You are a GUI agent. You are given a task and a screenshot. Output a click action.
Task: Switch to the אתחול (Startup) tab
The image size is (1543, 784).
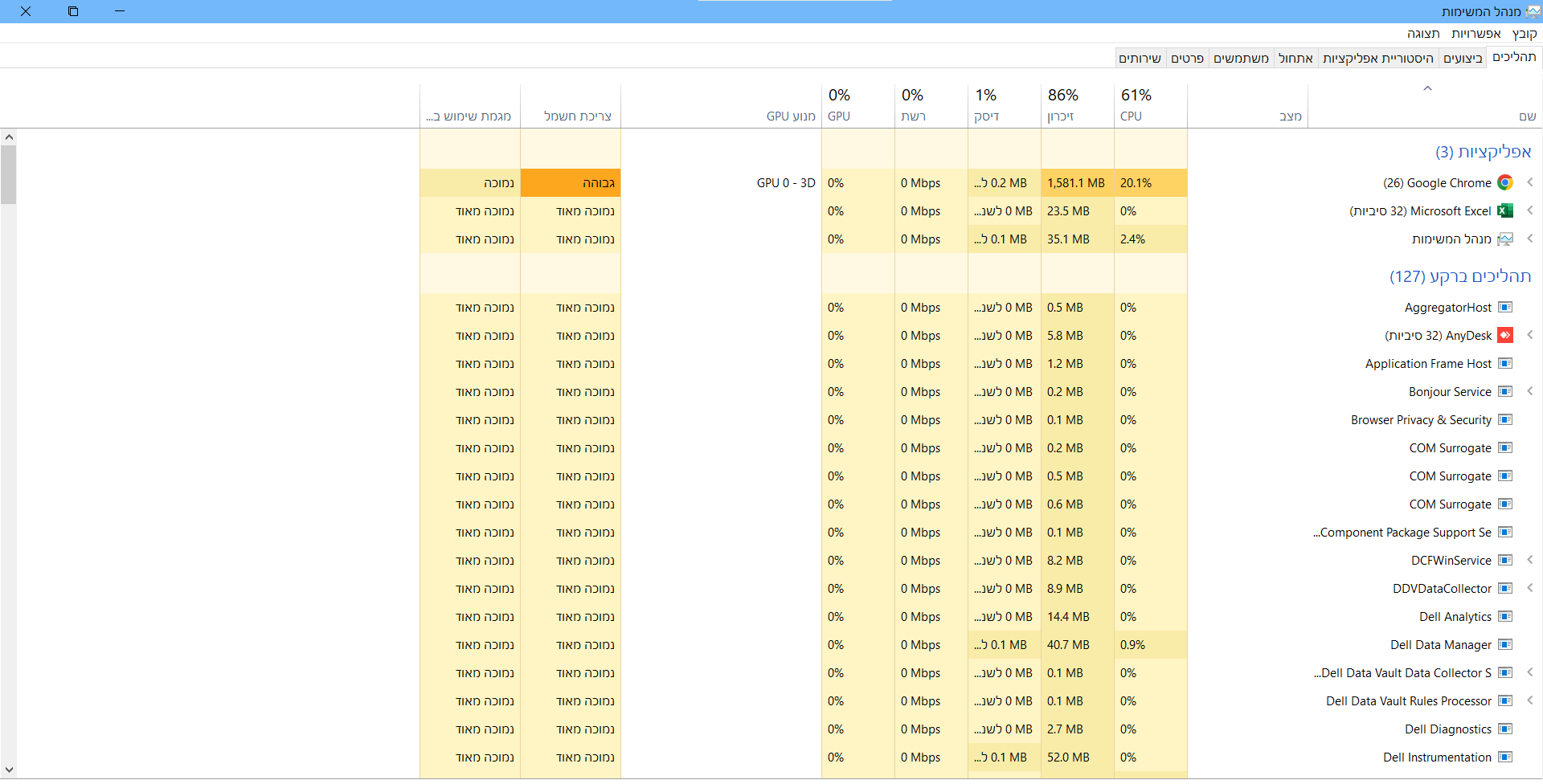[x=1295, y=58]
